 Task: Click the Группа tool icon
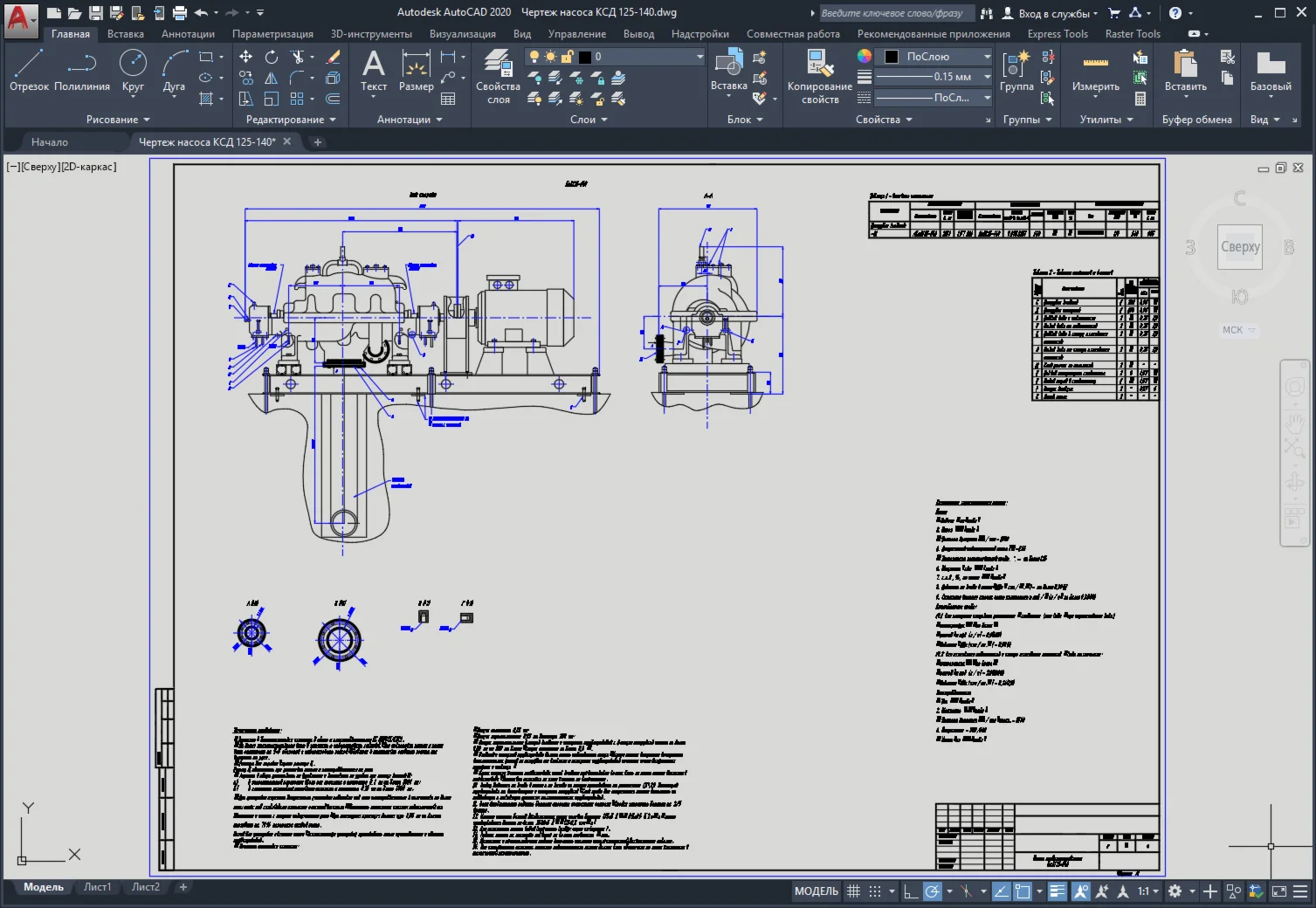[x=1016, y=70]
